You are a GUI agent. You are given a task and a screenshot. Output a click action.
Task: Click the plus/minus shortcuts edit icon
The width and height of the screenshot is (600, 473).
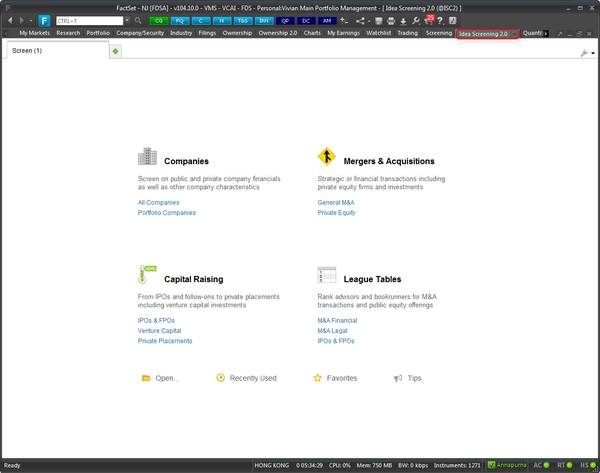click(344, 21)
